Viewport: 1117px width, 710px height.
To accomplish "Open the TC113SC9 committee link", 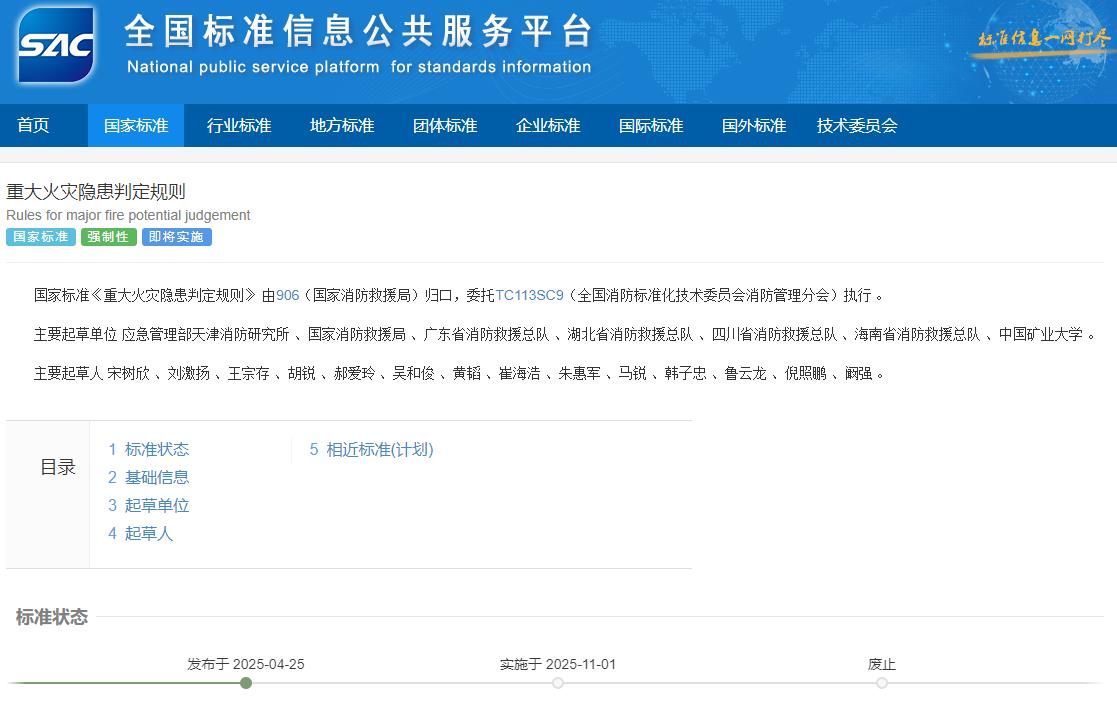I will (x=529, y=295).
